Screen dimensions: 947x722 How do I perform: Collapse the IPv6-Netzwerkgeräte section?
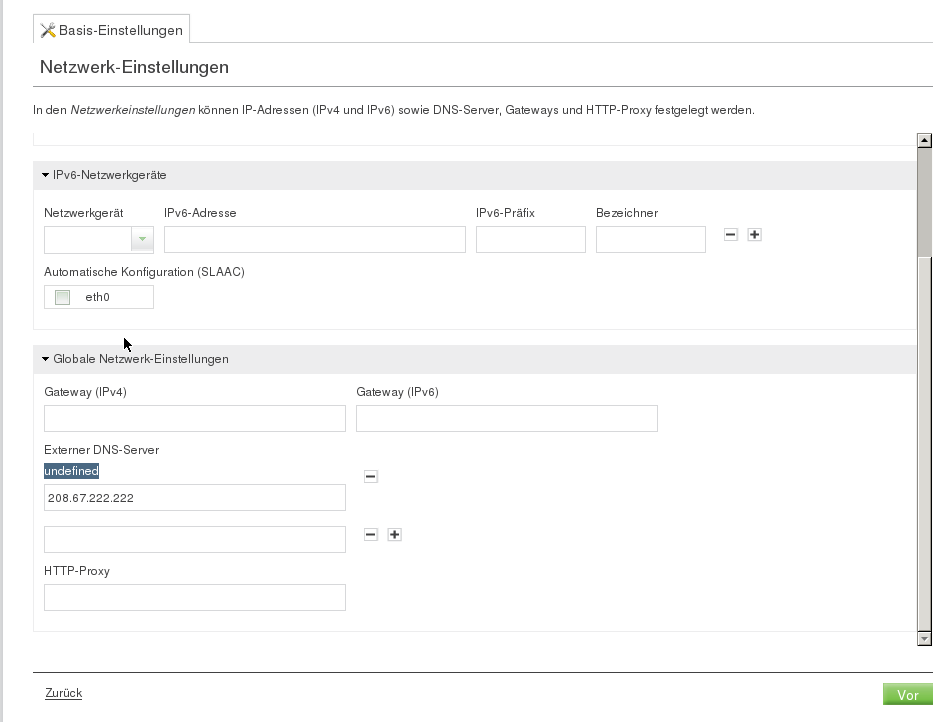click(46, 175)
